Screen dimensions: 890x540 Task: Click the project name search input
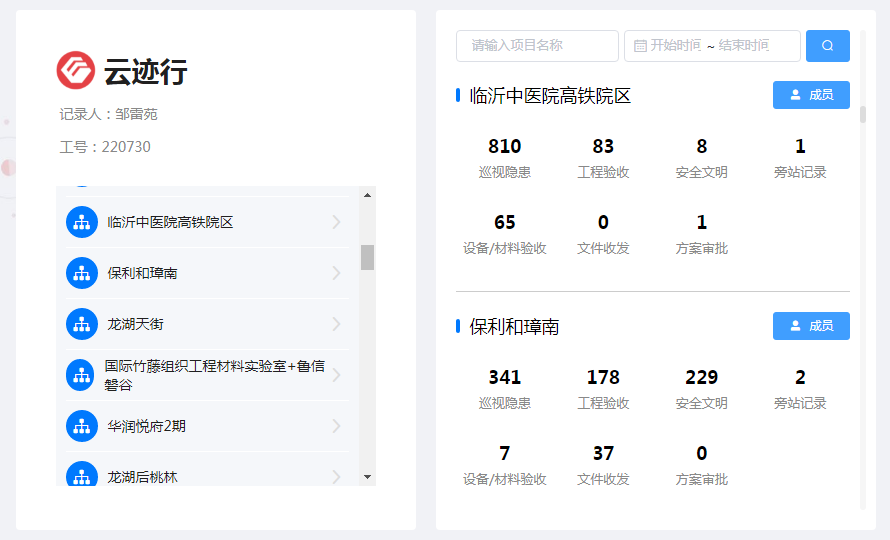[537, 46]
